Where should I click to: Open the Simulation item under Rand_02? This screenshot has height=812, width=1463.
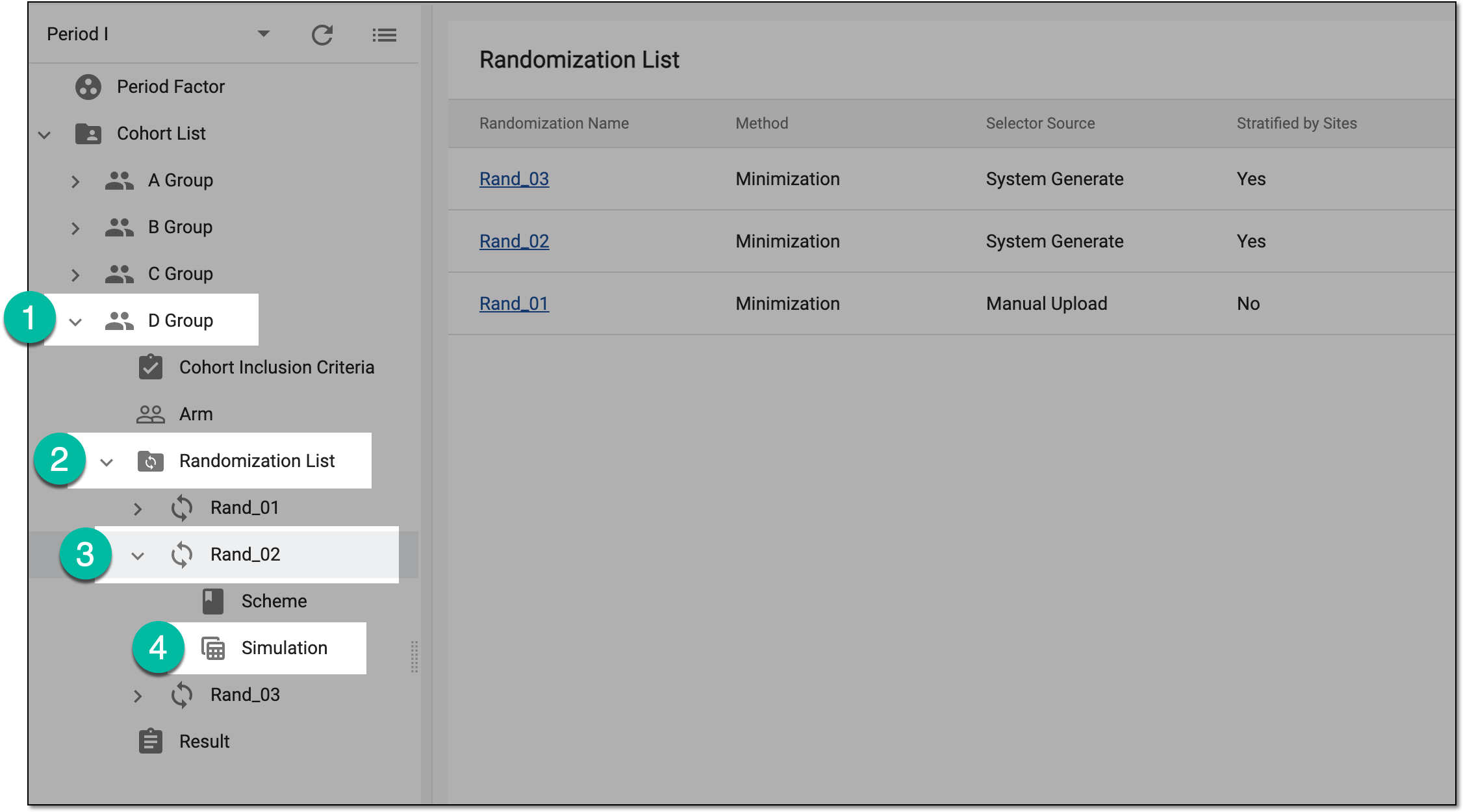tap(285, 648)
